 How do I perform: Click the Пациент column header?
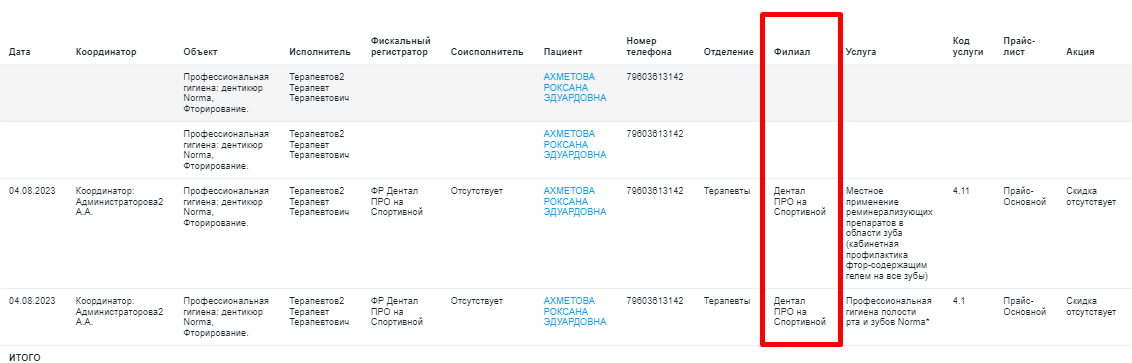563,52
